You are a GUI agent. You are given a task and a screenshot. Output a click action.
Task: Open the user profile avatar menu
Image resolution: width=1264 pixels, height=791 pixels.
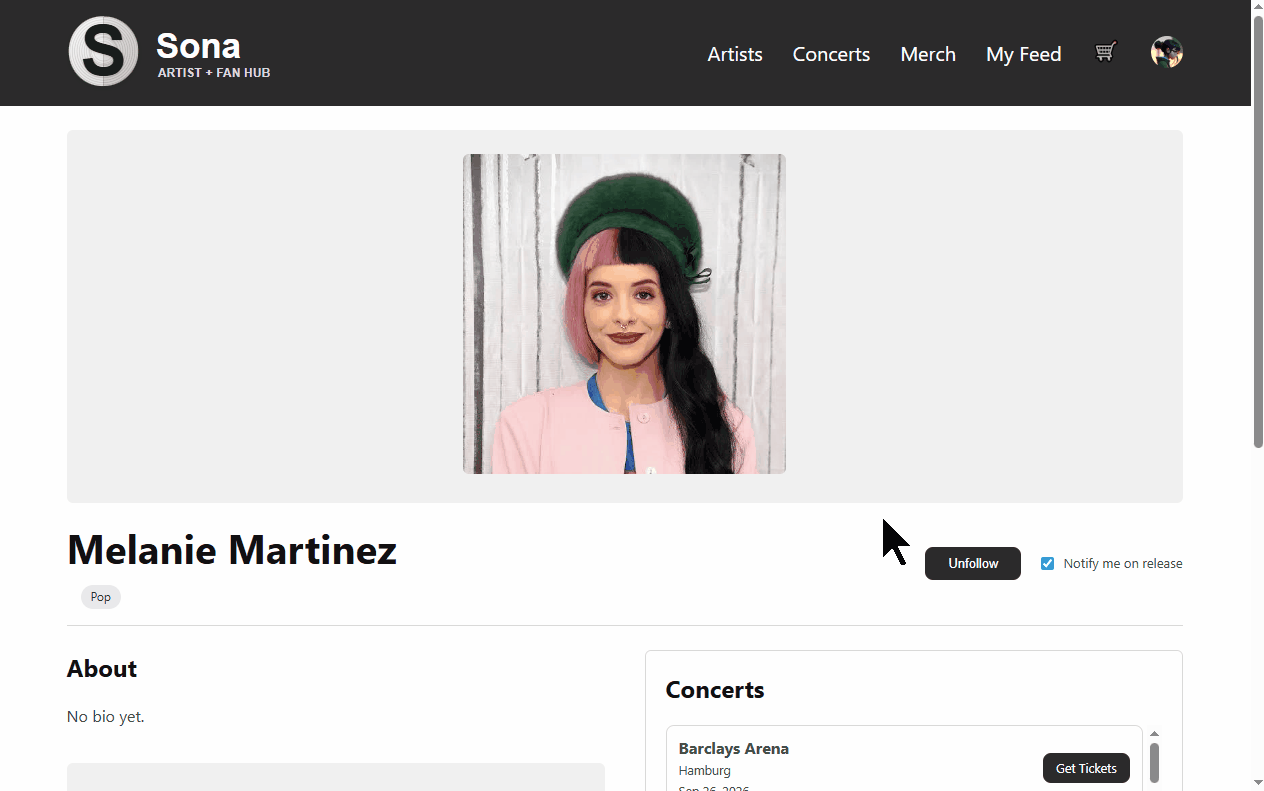(x=1166, y=52)
